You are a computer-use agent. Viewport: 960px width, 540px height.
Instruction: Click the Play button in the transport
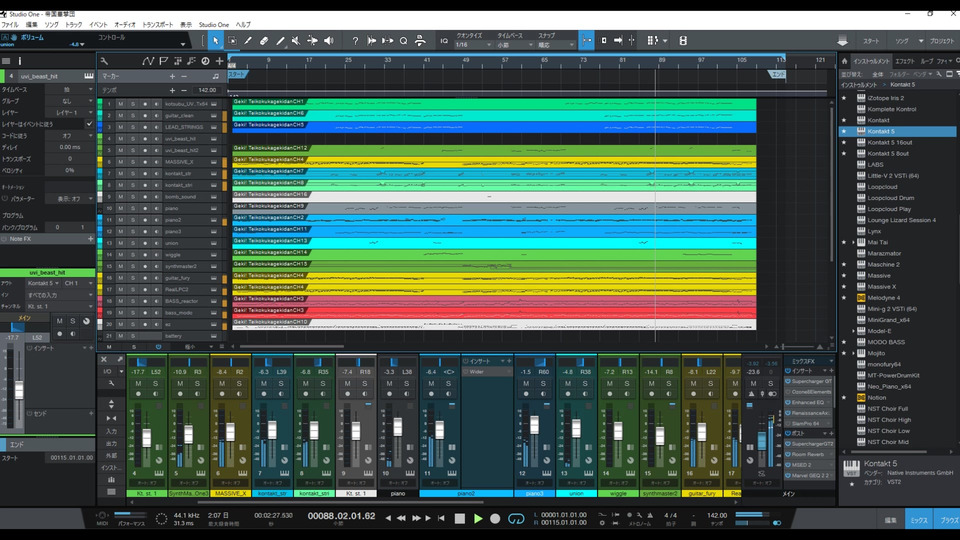(478, 518)
